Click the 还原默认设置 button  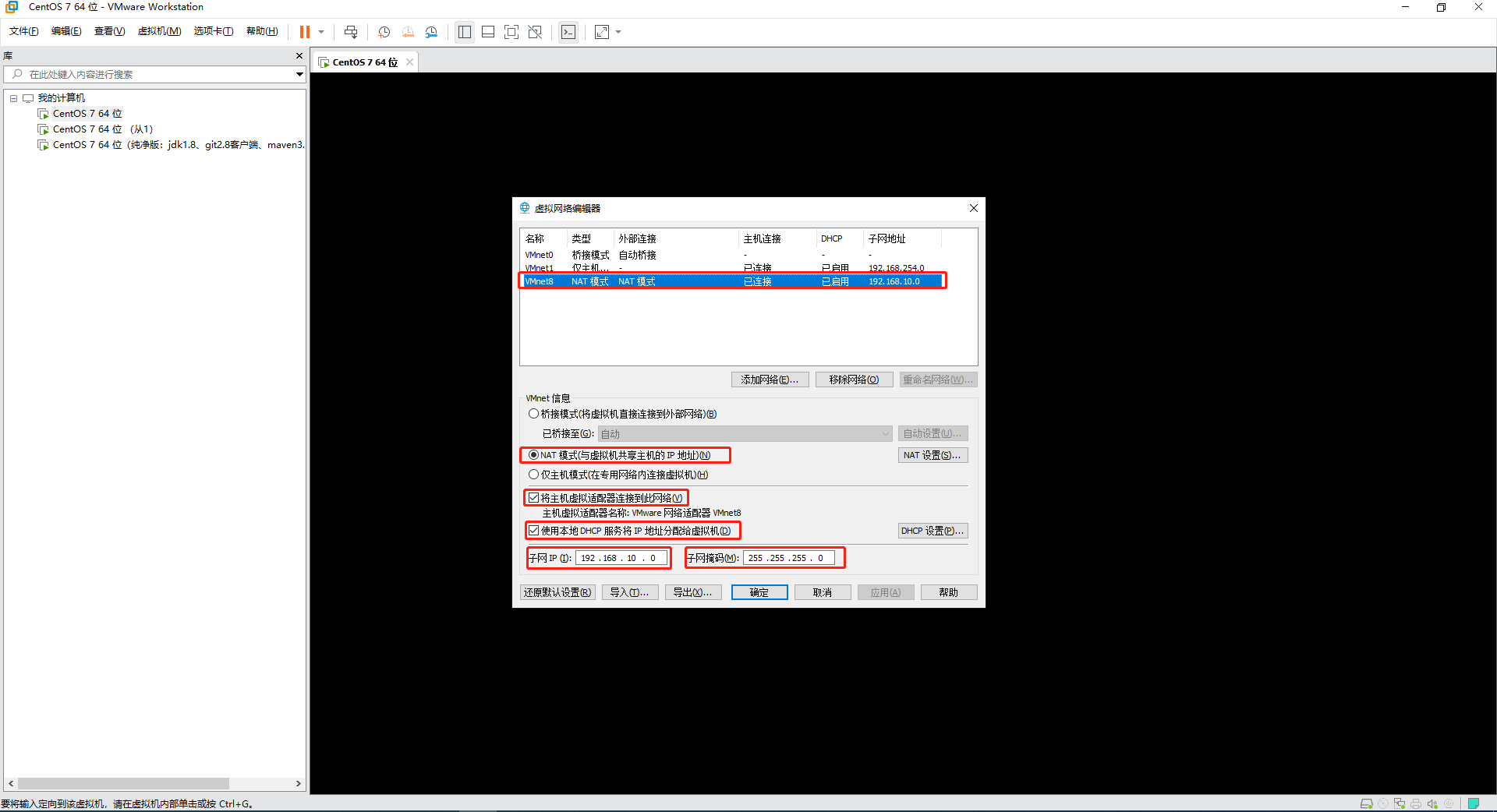click(557, 592)
